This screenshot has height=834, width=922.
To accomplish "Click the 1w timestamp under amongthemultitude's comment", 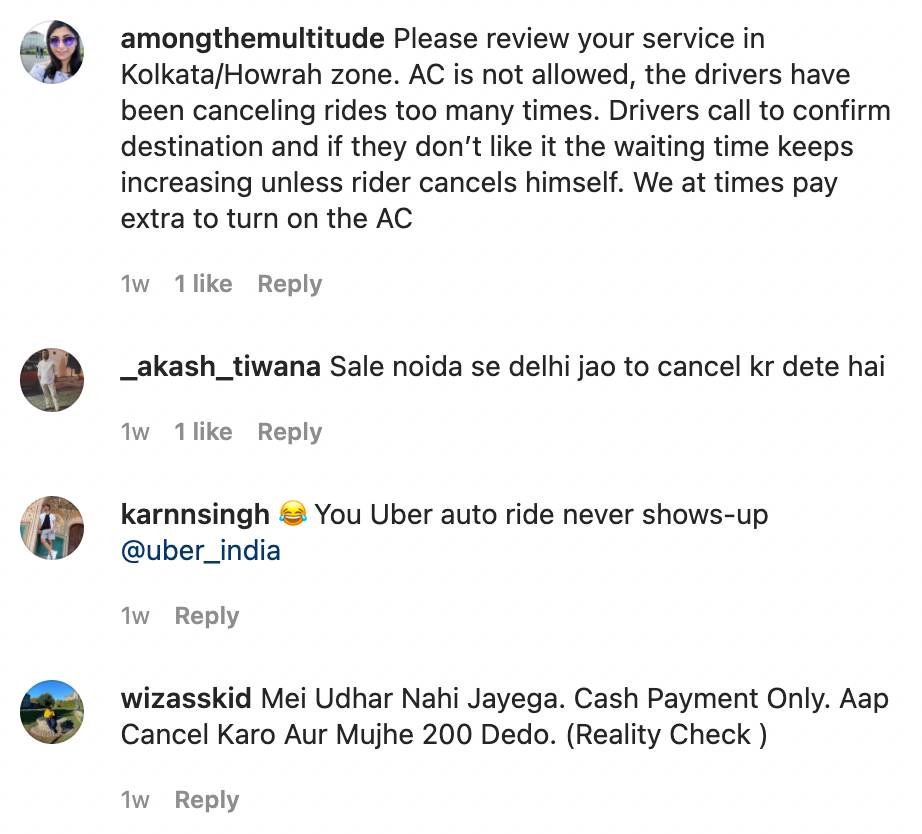I will click(x=135, y=284).
